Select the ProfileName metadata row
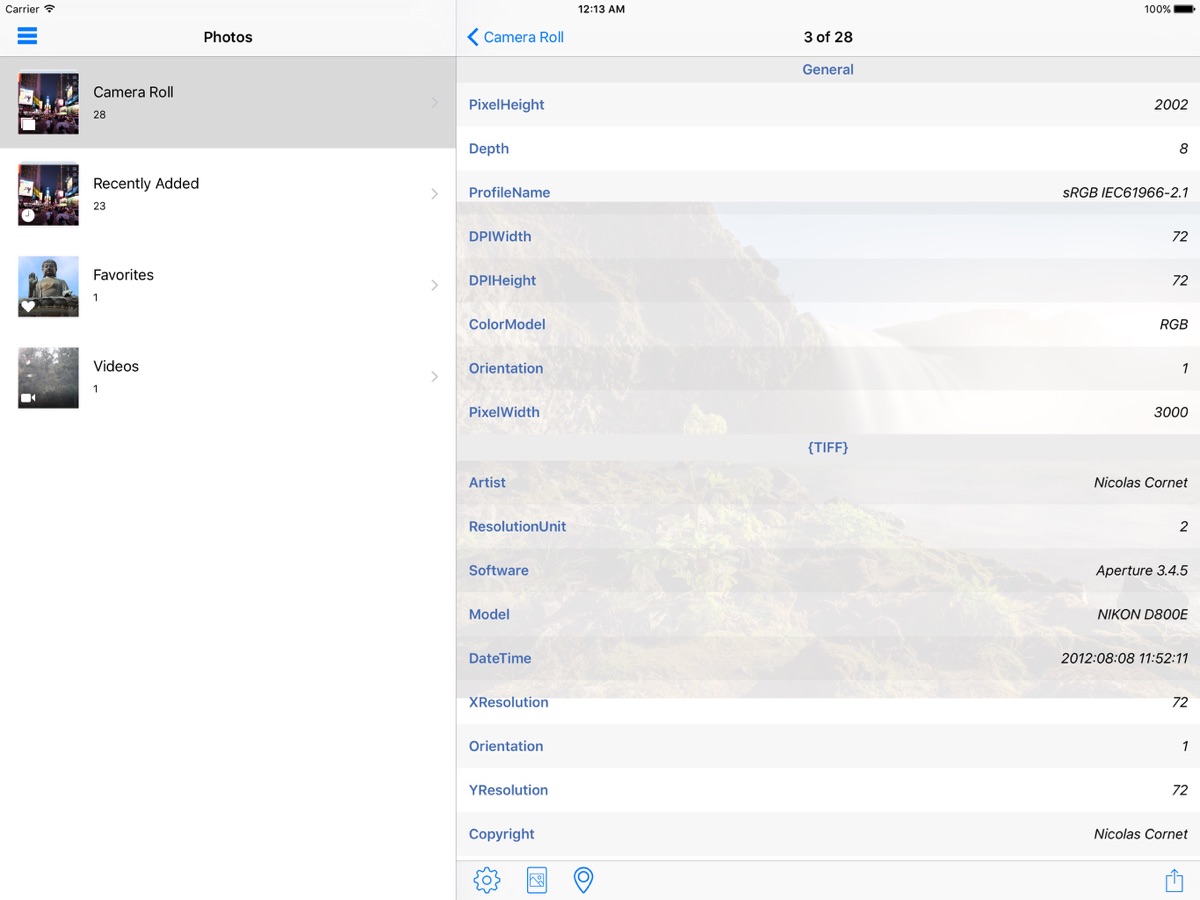The height and width of the screenshot is (900, 1200). click(828, 192)
